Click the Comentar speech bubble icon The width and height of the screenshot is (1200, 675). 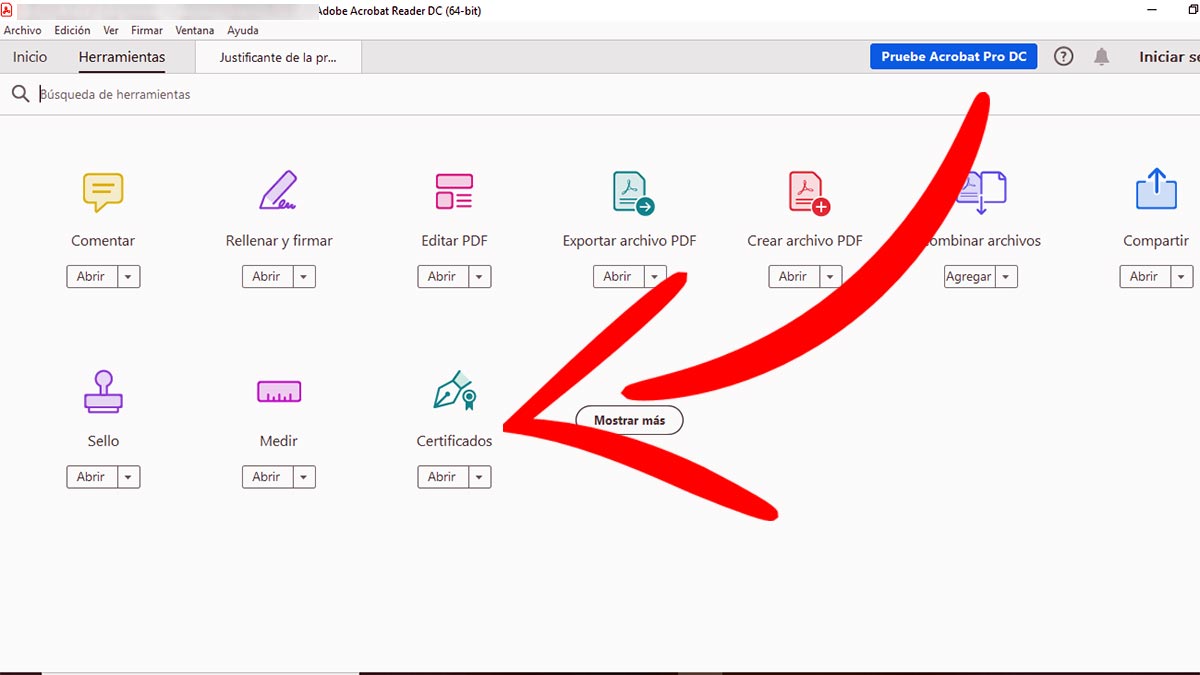(x=103, y=191)
